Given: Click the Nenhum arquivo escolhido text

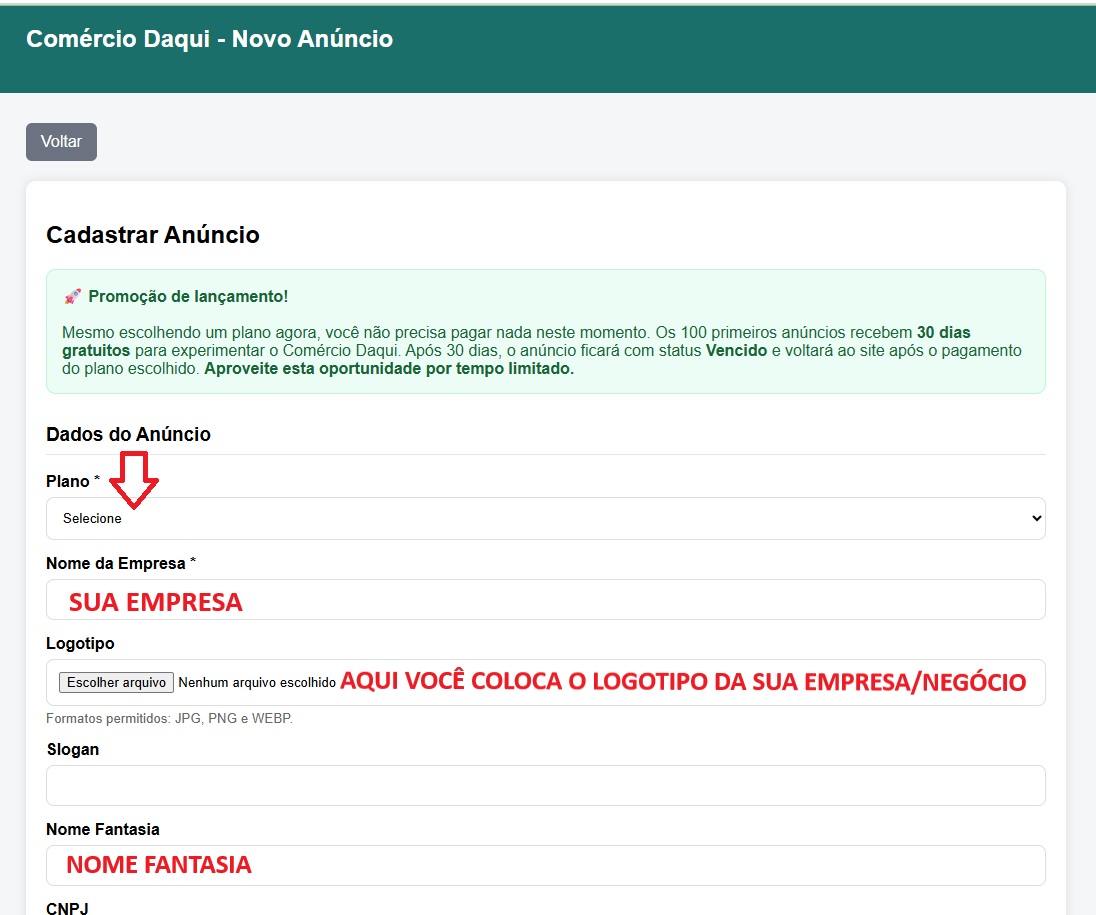Looking at the screenshot, I should pos(257,682).
